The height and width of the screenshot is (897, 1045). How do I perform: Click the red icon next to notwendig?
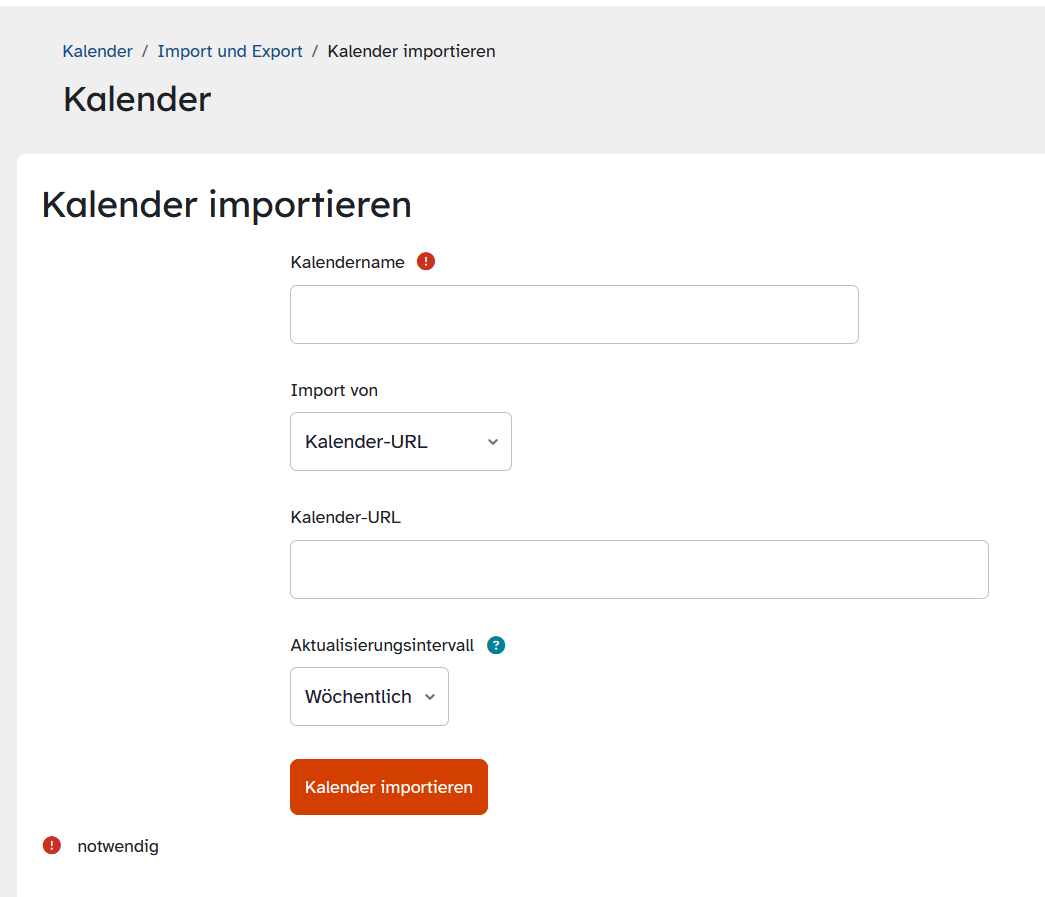pos(52,846)
